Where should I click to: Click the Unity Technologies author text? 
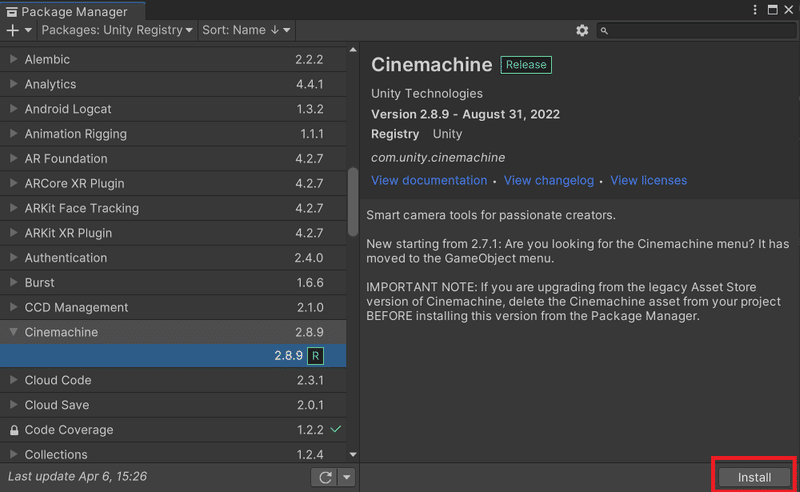point(427,93)
